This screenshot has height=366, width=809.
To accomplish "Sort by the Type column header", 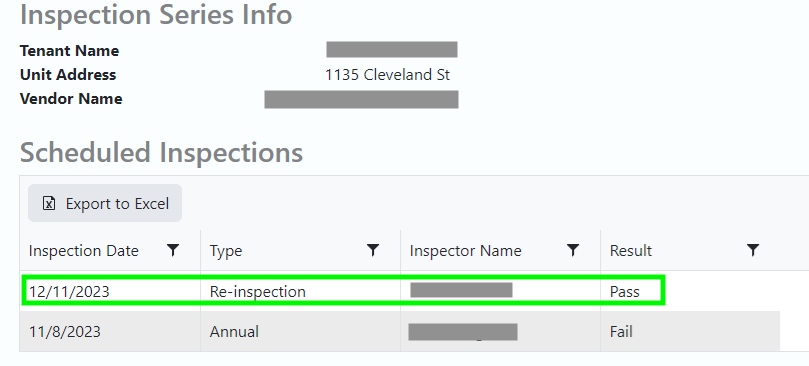I will [x=226, y=251].
